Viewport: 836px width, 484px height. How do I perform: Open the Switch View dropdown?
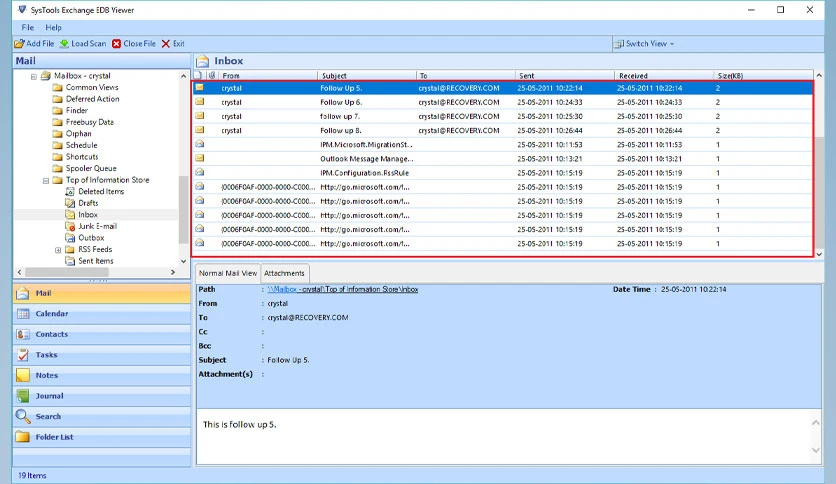point(644,44)
